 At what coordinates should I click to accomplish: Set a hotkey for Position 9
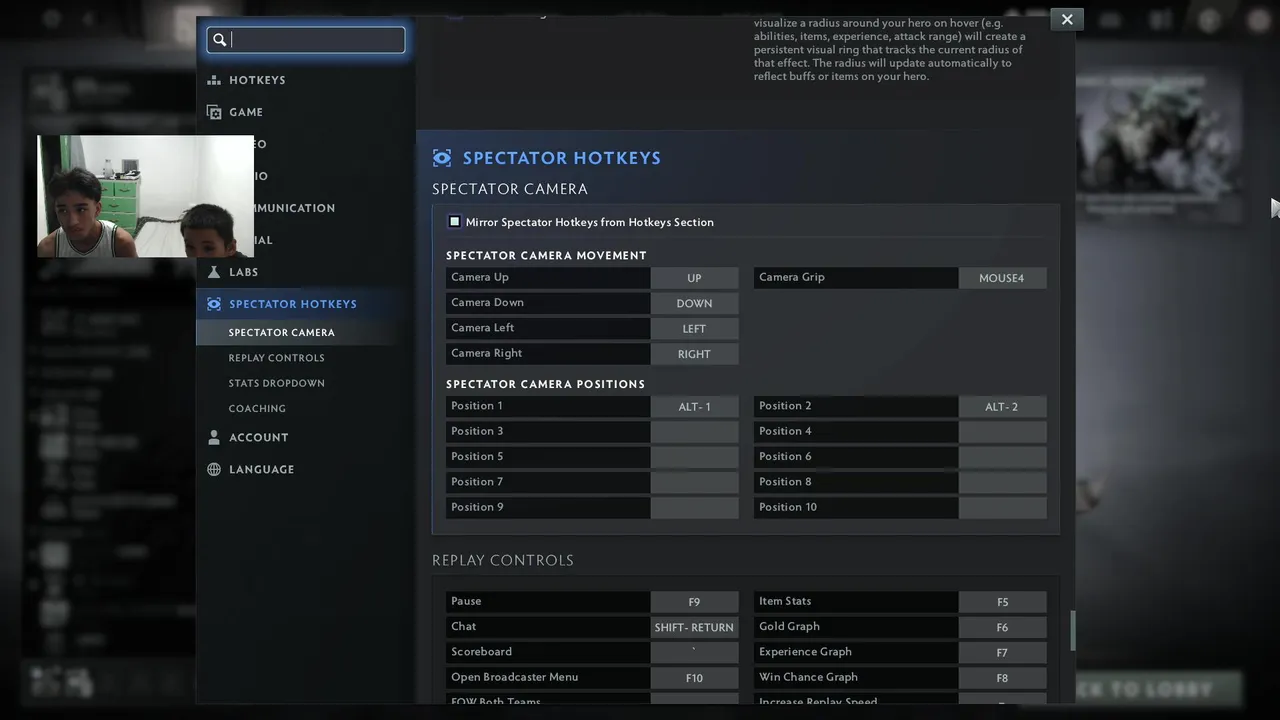click(x=694, y=508)
